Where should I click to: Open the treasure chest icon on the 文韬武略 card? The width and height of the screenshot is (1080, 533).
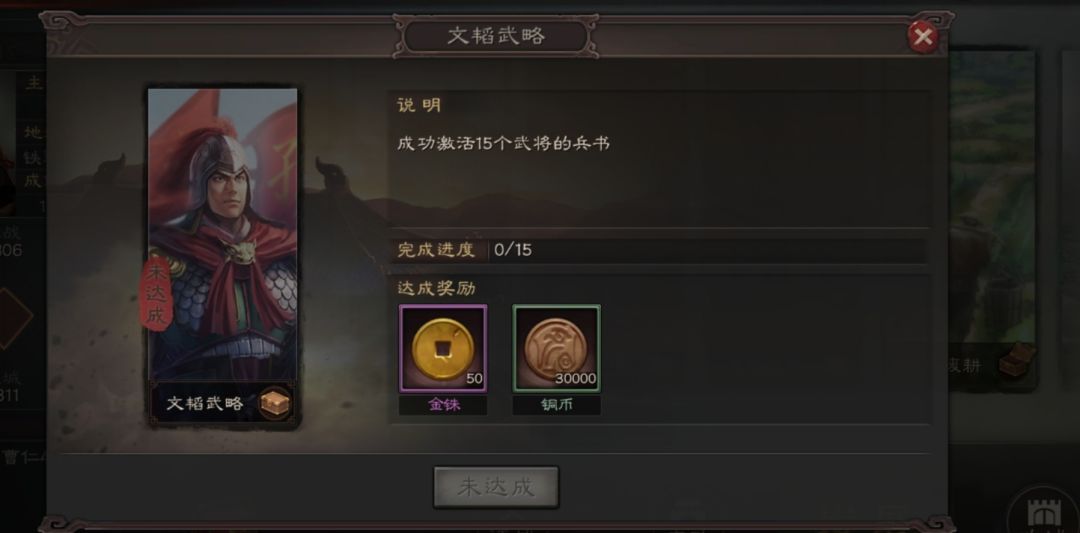point(274,404)
